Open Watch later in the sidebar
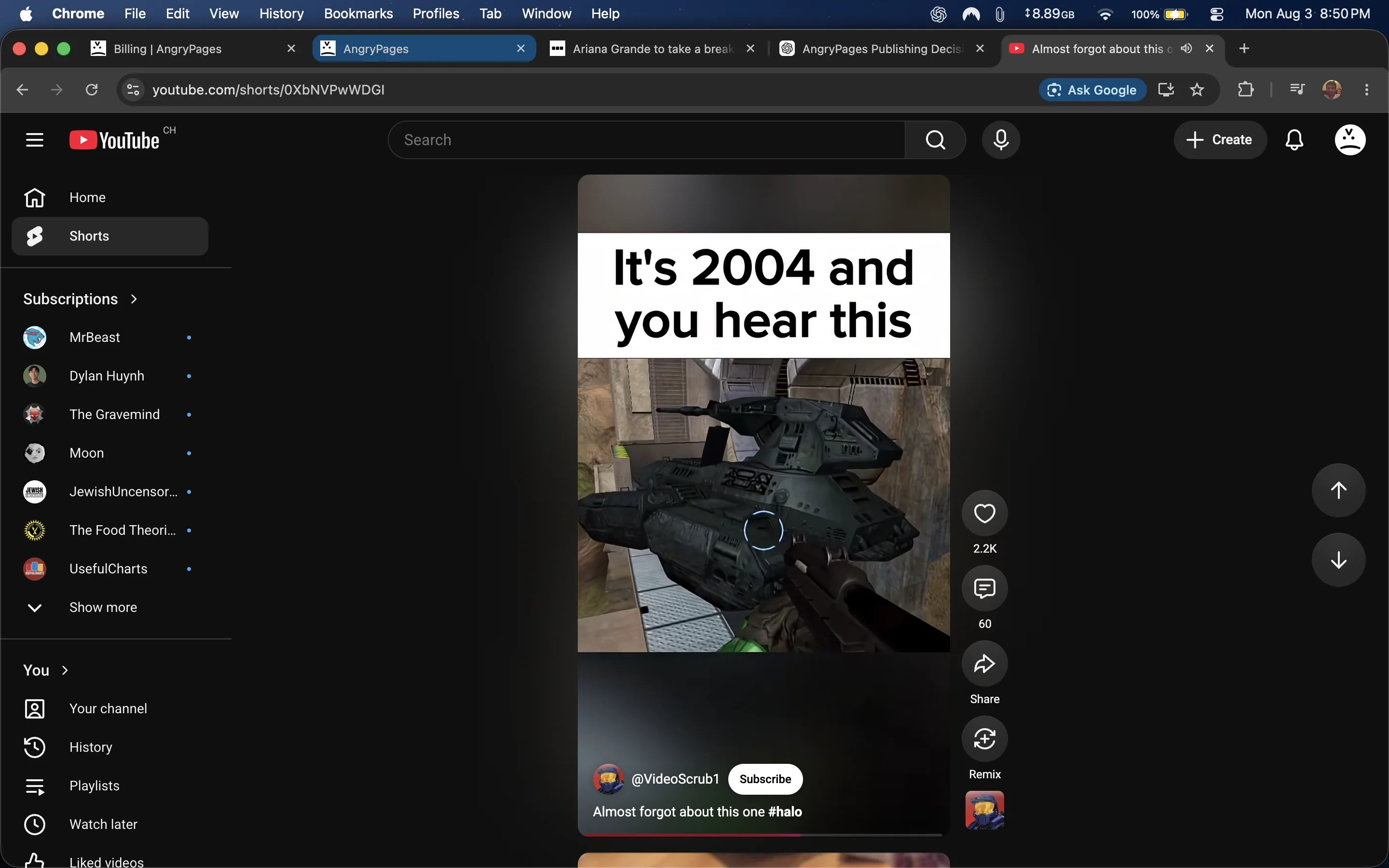The image size is (1389, 868). (x=109, y=824)
